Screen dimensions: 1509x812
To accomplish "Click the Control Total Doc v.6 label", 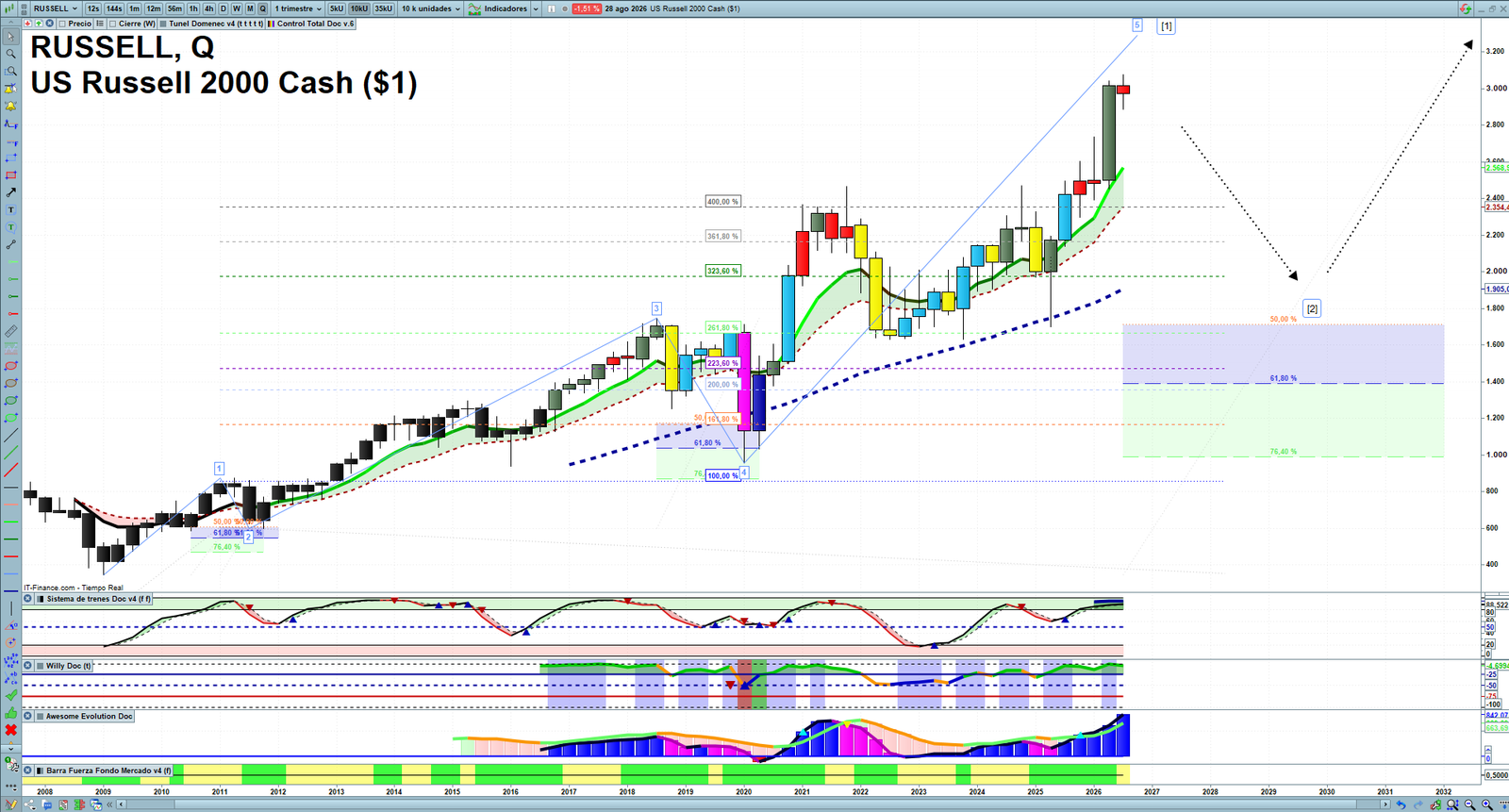I will (x=316, y=24).
